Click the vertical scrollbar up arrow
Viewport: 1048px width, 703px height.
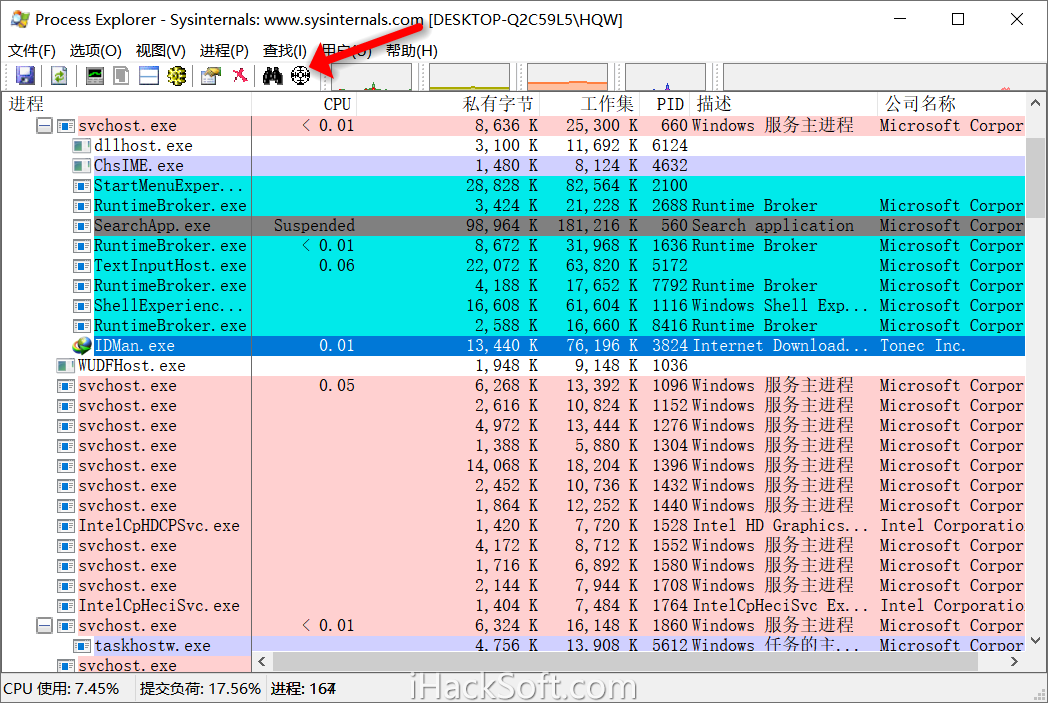point(1035,104)
